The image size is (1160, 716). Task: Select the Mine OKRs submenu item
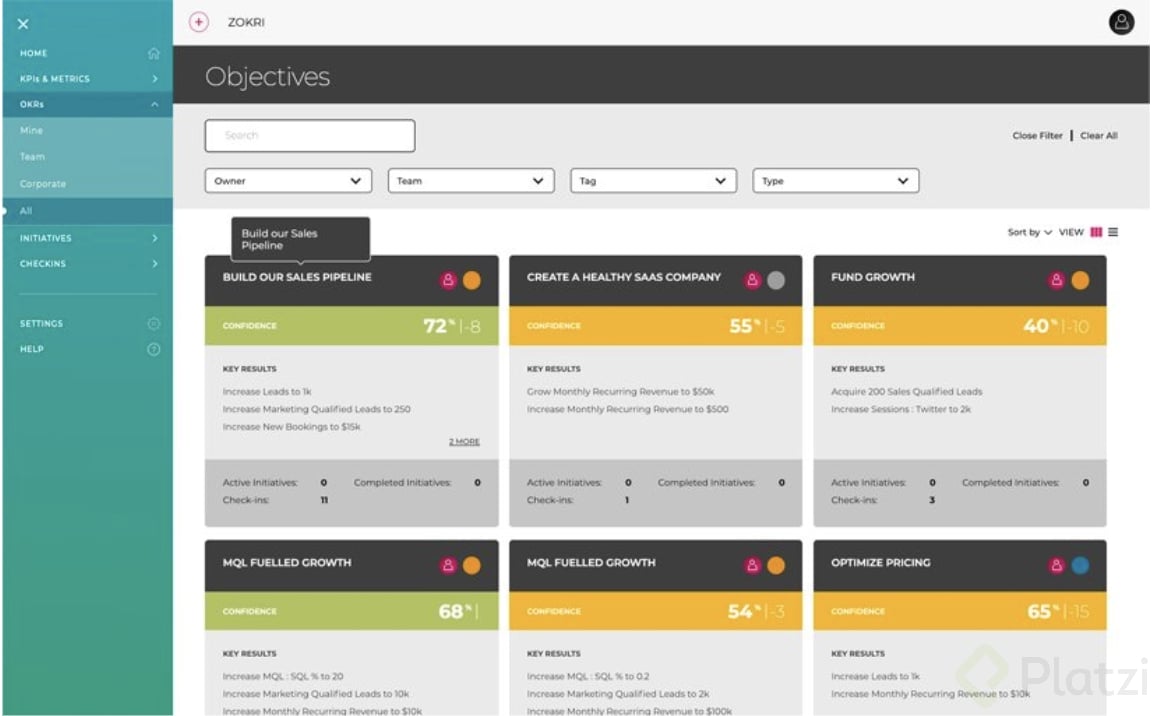click(x=31, y=130)
